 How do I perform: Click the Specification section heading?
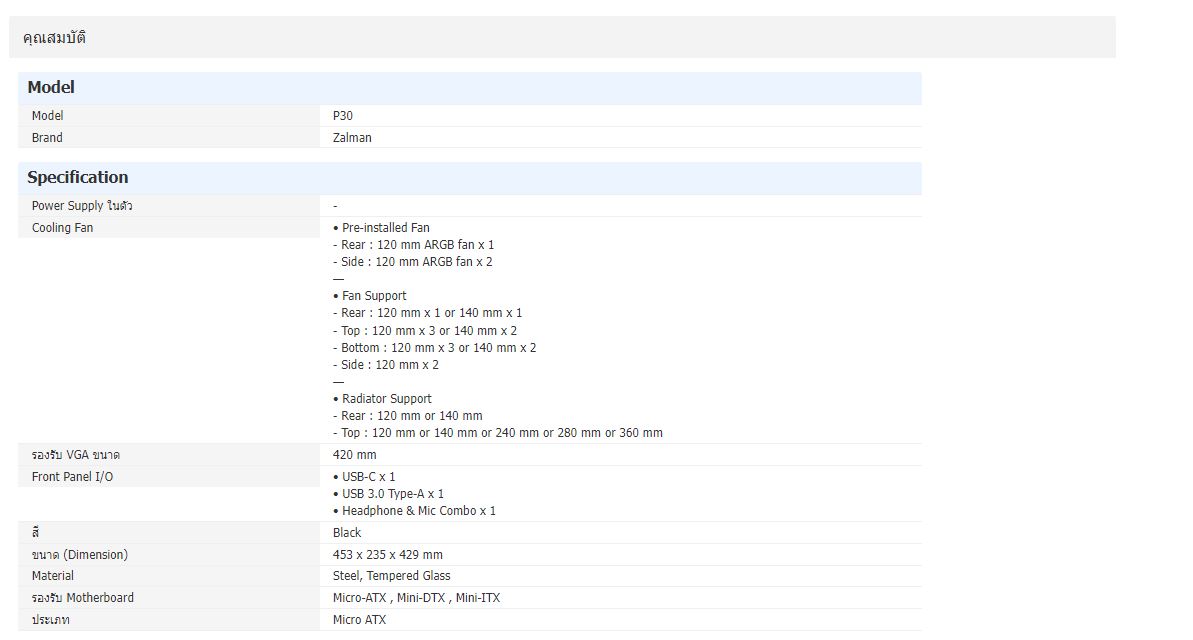pyautogui.click(x=78, y=178)
